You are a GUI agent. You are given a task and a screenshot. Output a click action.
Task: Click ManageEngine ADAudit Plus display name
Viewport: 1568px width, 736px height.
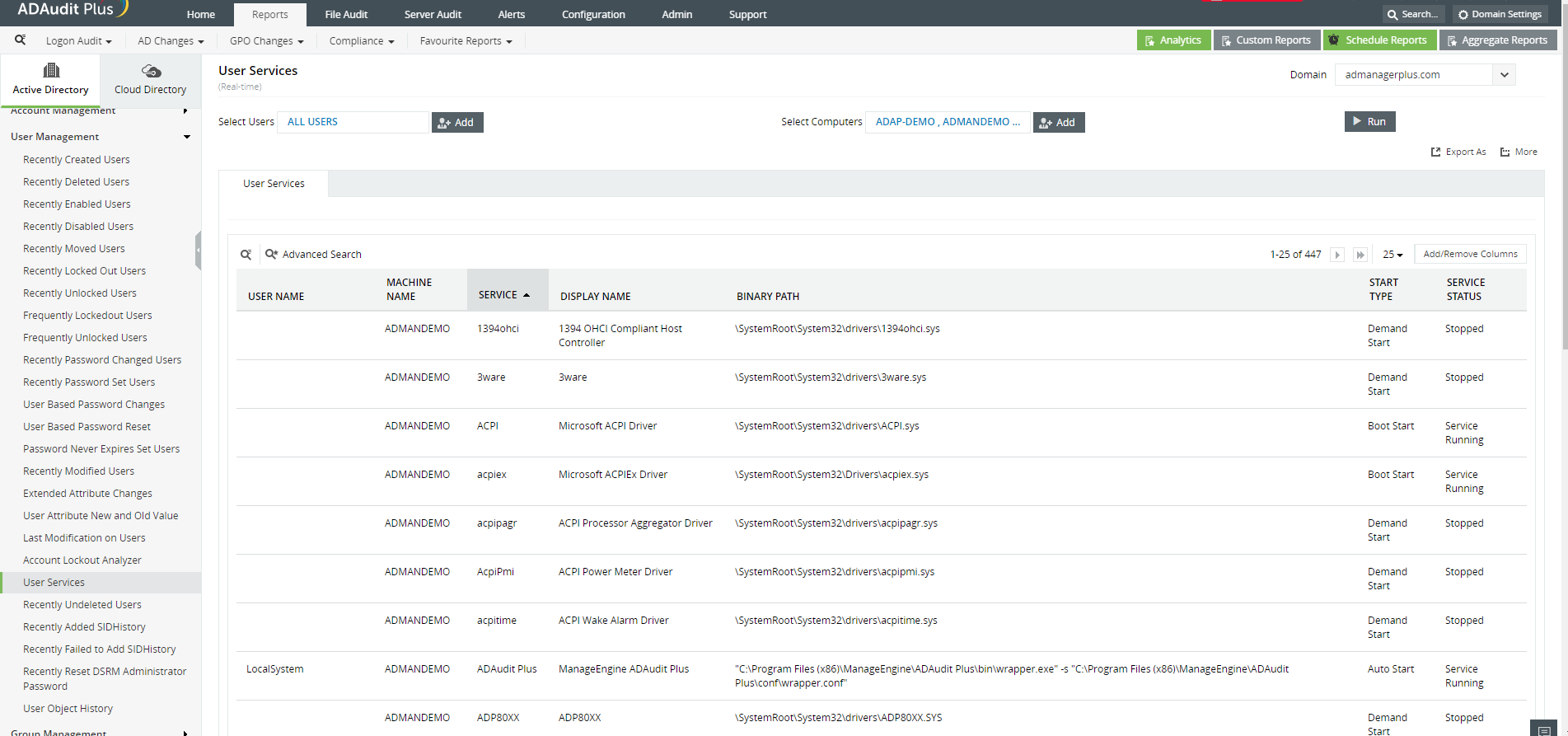(x=624, y=669)
